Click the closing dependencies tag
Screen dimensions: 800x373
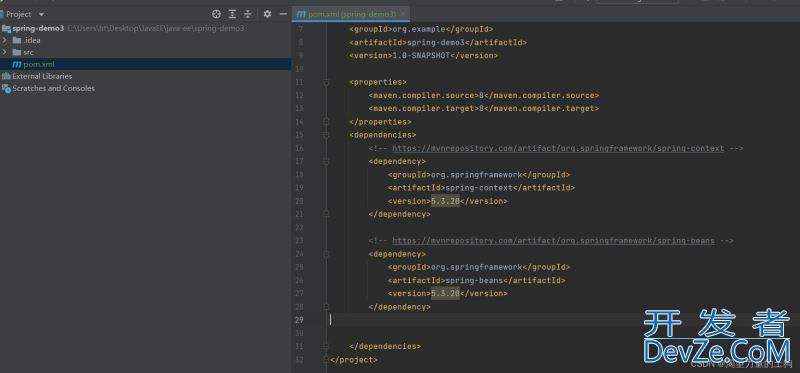coord(385,346)
